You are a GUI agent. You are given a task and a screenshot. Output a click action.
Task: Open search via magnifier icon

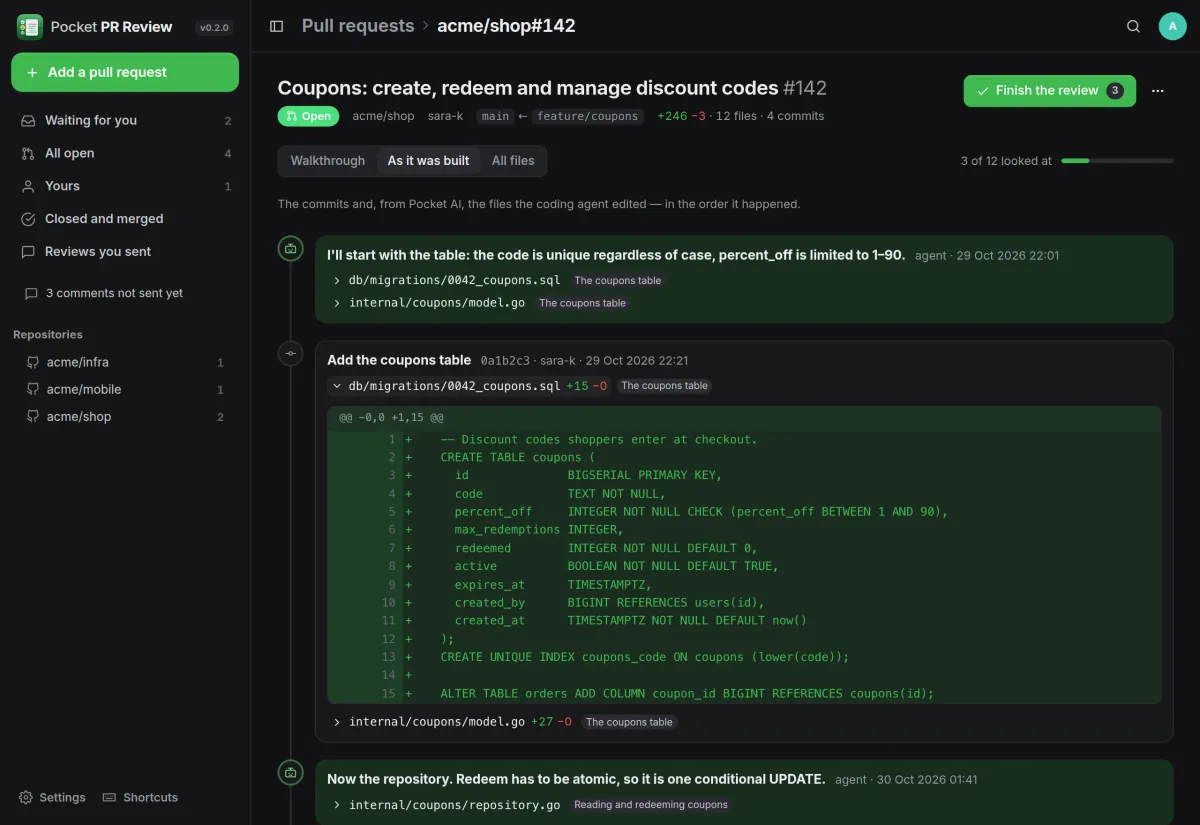pos(1133,26)
